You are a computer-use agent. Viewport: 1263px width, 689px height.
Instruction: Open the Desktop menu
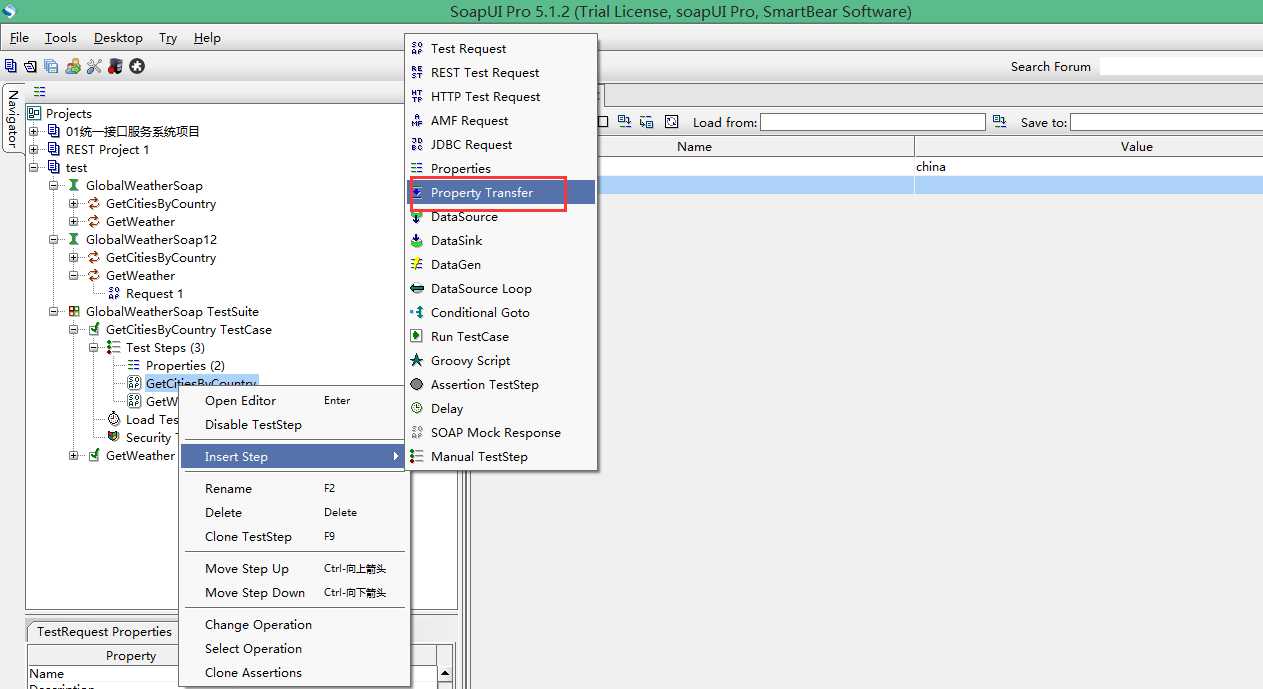tap(118, 38)
